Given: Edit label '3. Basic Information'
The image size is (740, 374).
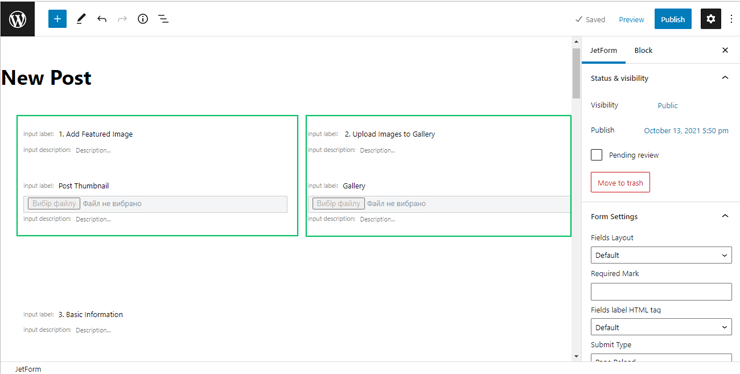Looking at the screenshot, I should click(91, 314).
